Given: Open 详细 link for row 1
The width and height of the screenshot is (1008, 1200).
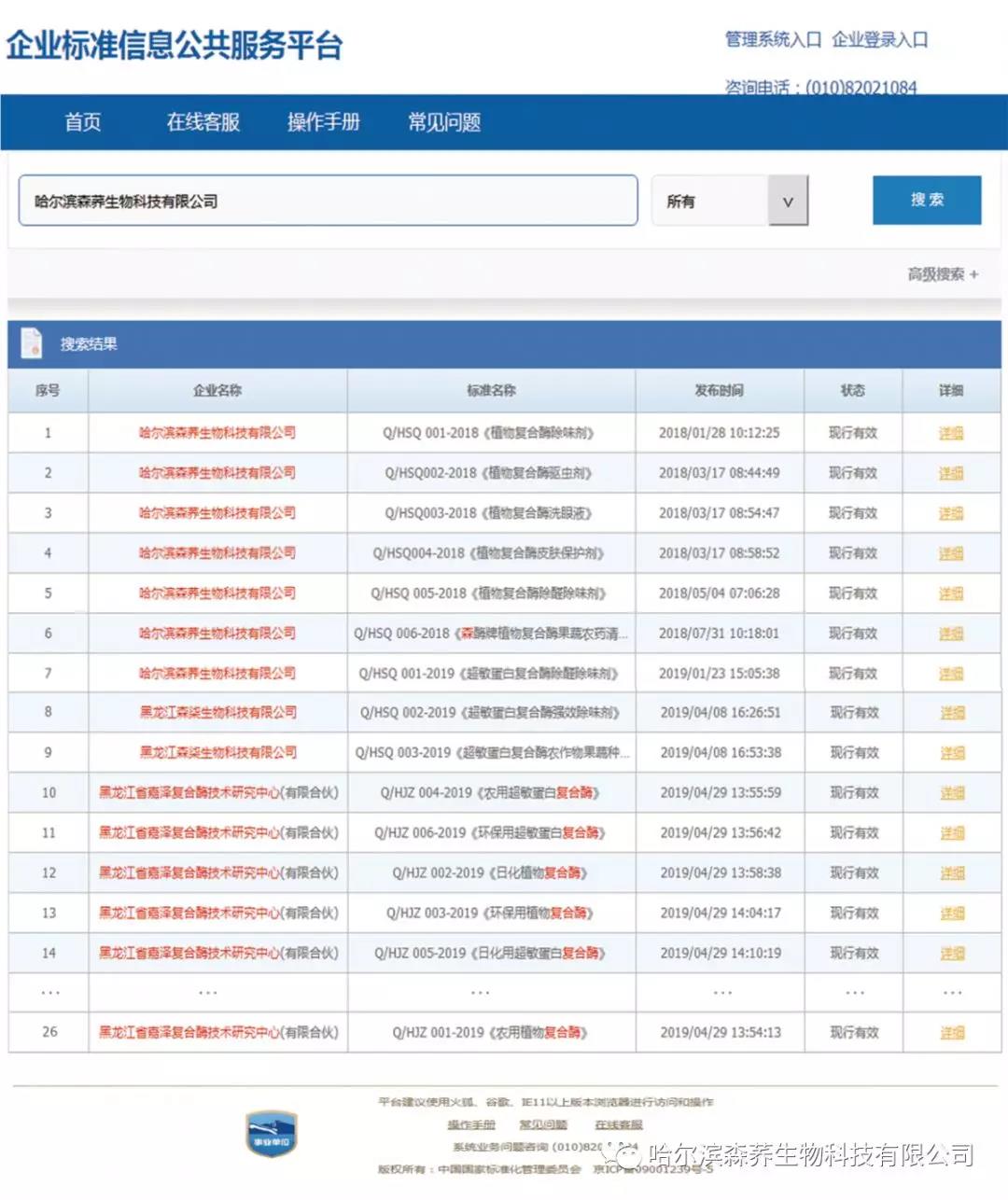Looking at the screenshot, I should coord(951,433).
